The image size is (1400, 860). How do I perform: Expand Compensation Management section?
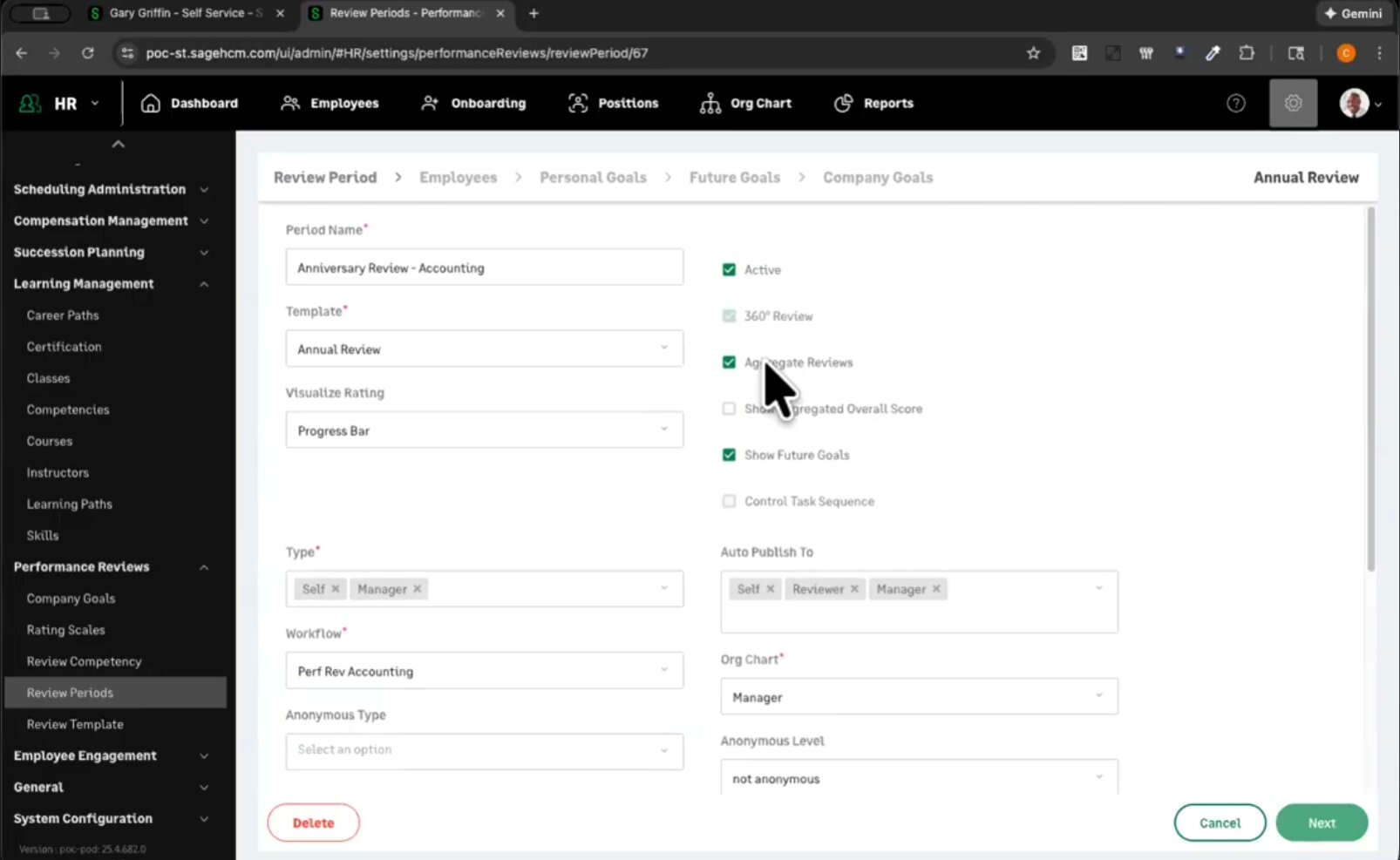(112, 220)
